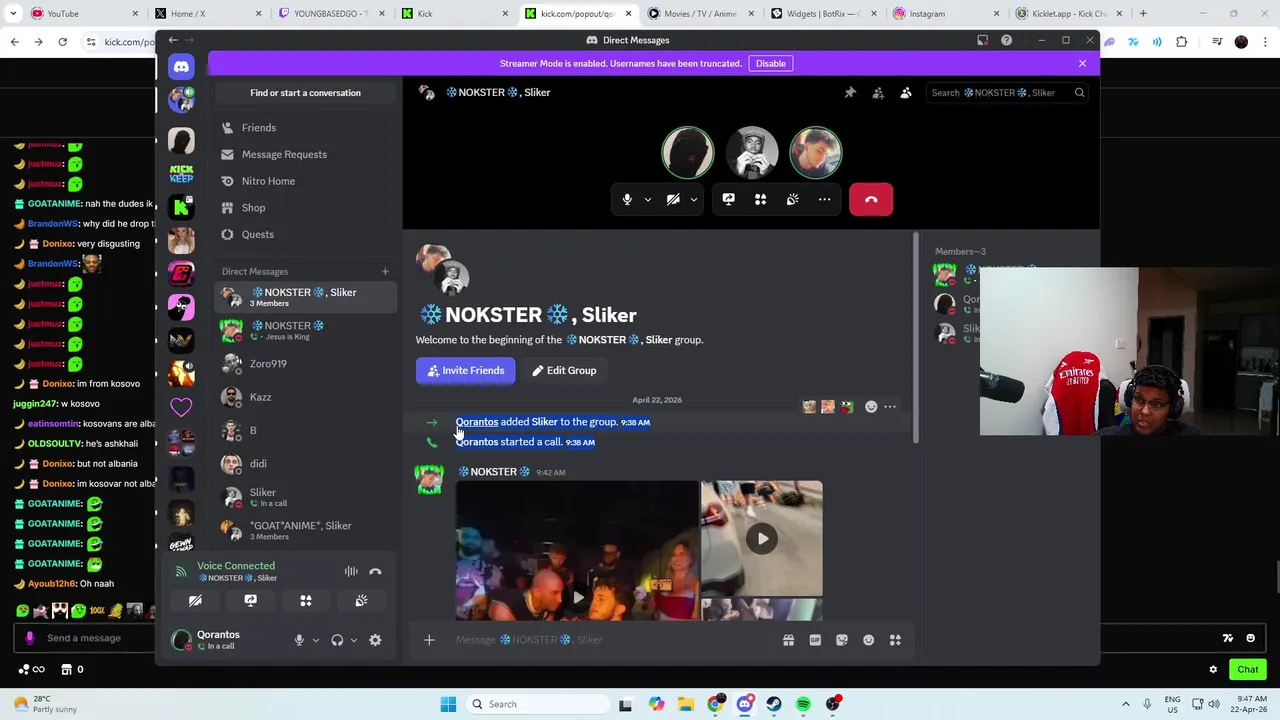Mute mic in user panel
The height and width of the screenshot is (720, 1280).
tap(299, 640)
